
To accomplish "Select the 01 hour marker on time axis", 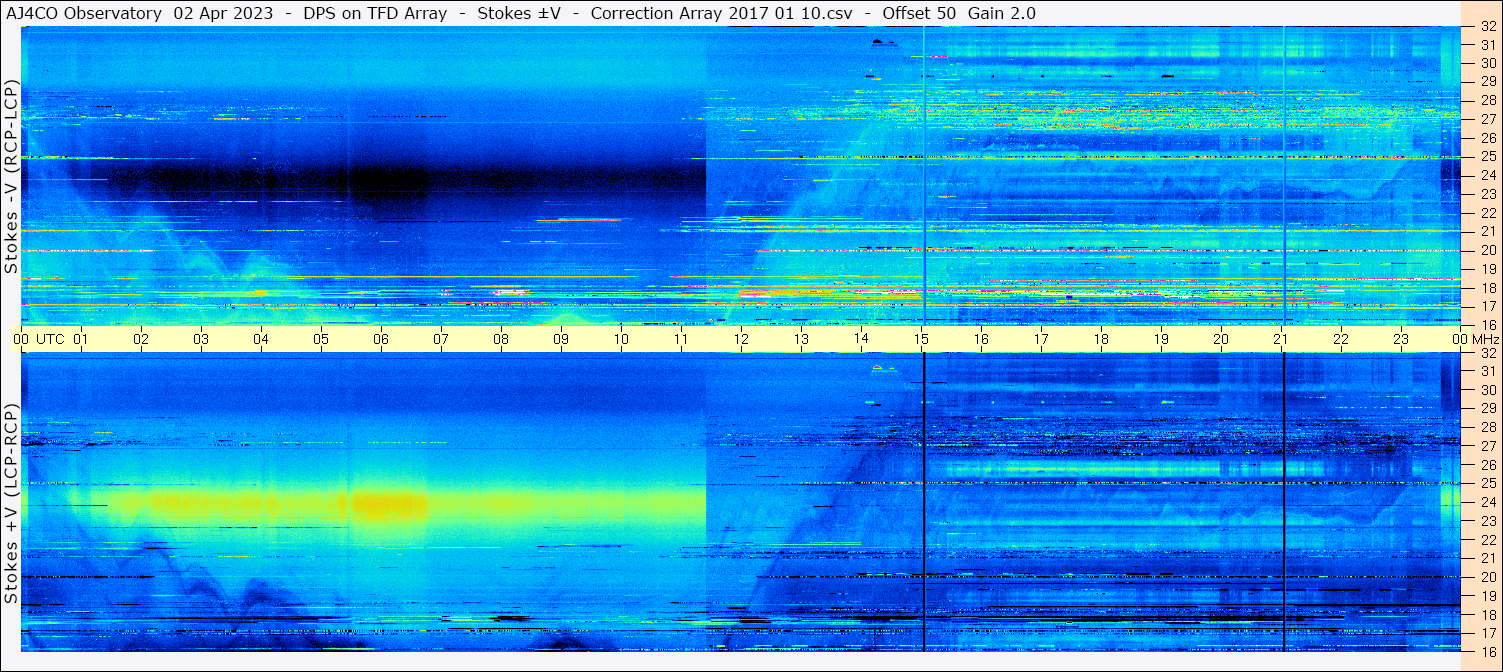I will coord(81,339).
